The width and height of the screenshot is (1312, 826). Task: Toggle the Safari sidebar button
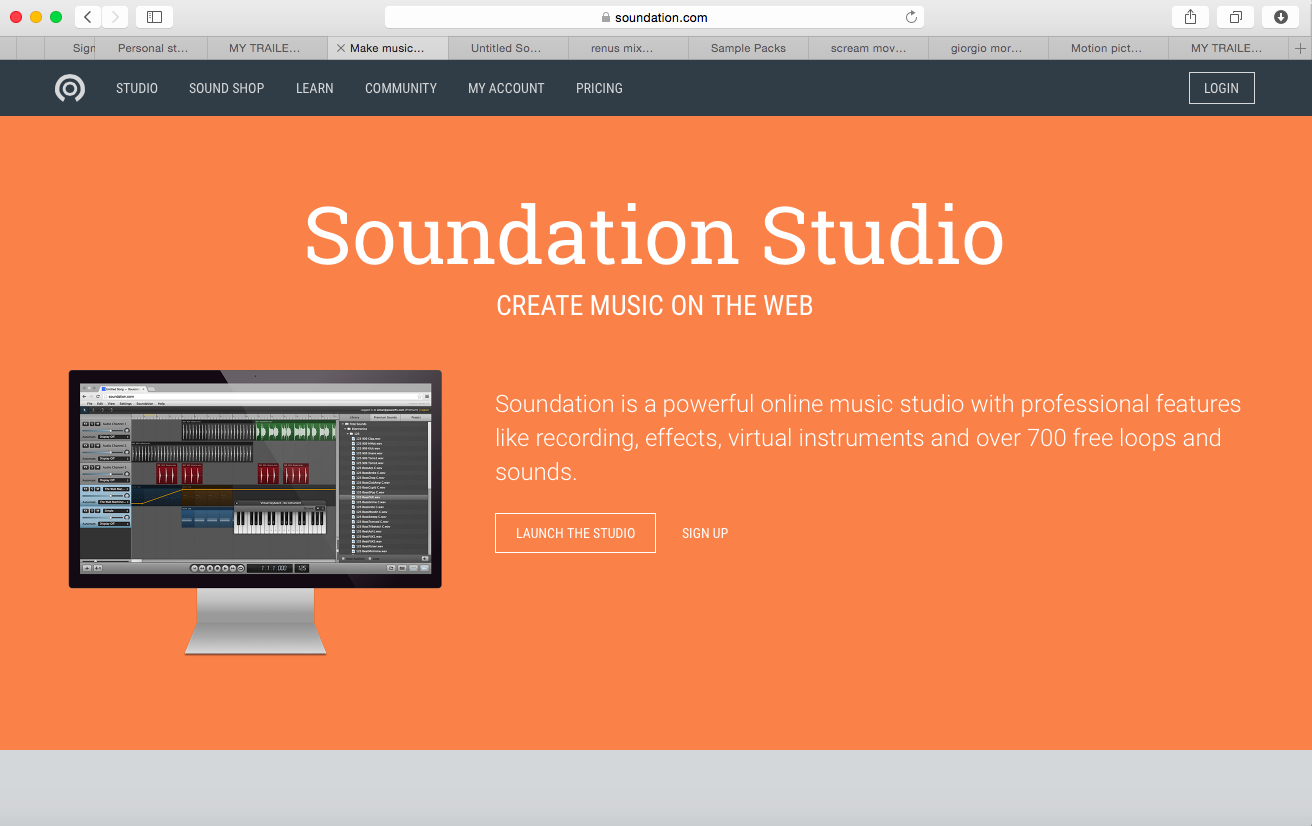154,17
